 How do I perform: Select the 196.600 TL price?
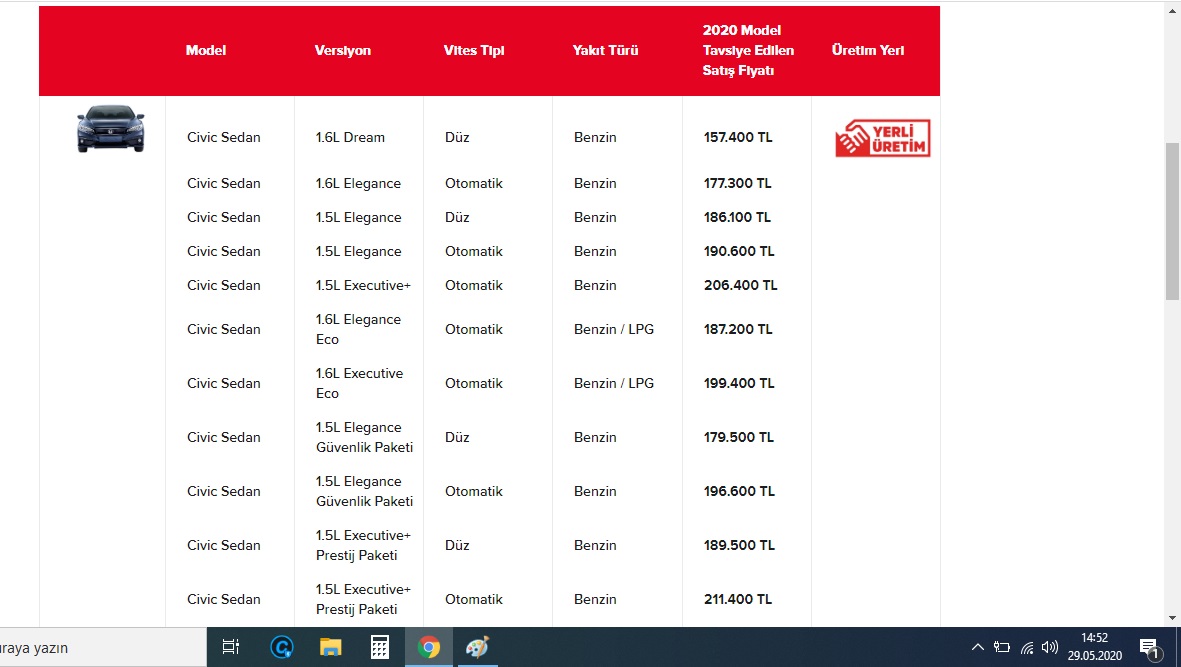click(x=740, y=492)
